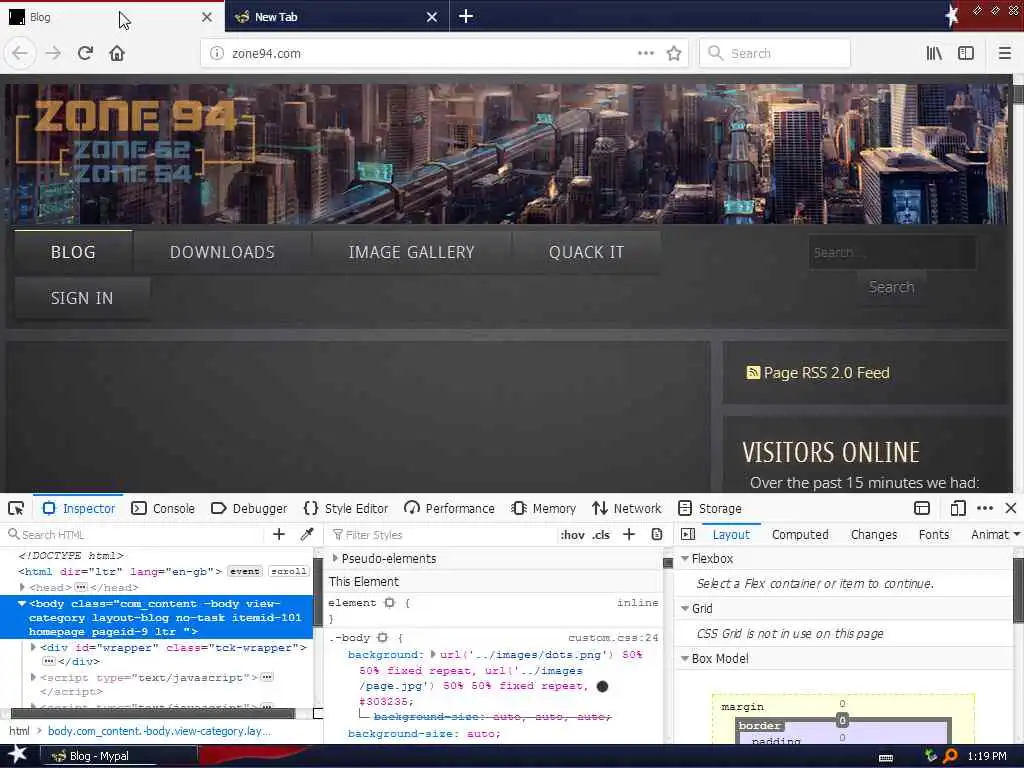Go to the DOWNLOADS page
This screenshot has width=1024, height=768.
[x=222, y=252]
